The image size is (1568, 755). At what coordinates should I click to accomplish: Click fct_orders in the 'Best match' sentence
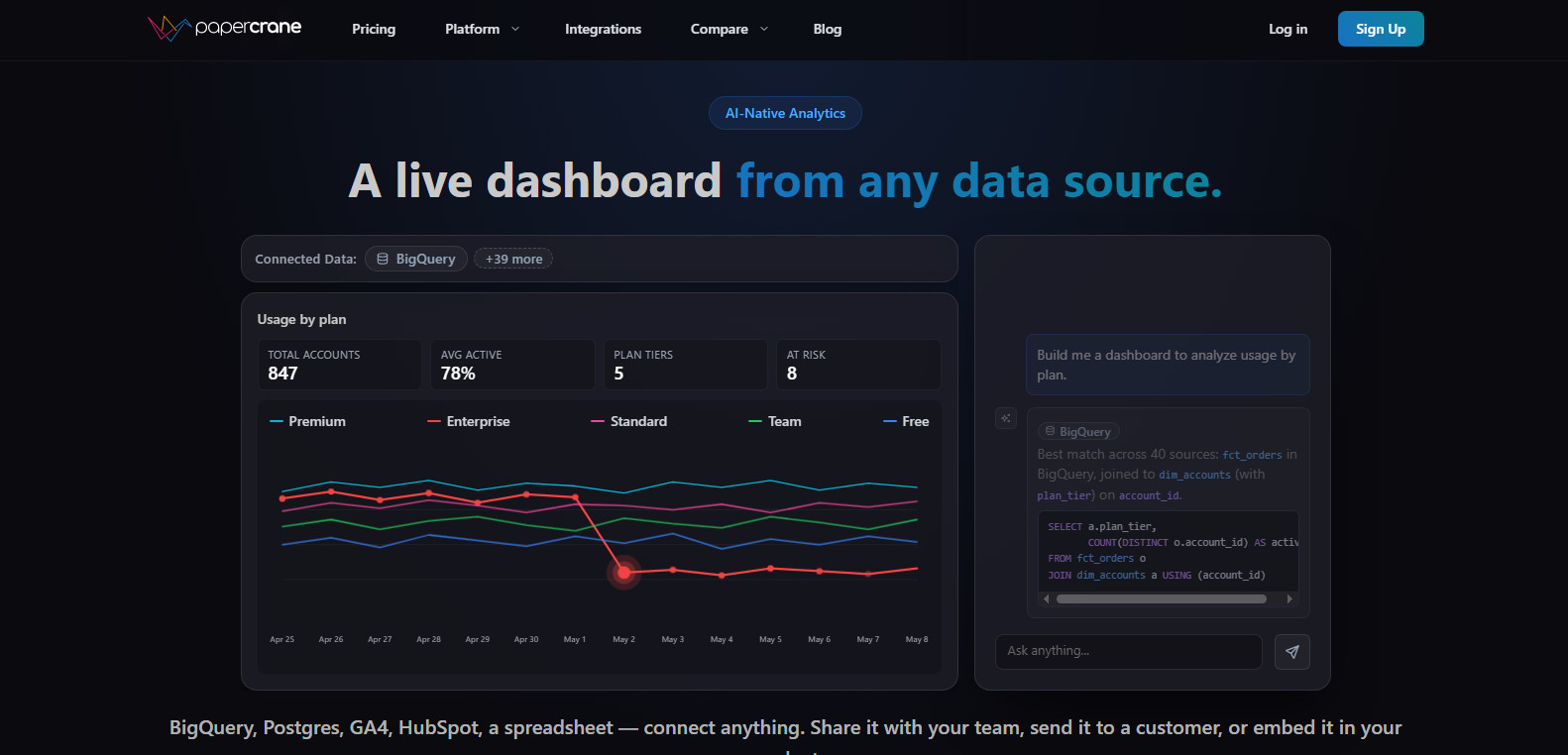click(x=1252, y=455)
